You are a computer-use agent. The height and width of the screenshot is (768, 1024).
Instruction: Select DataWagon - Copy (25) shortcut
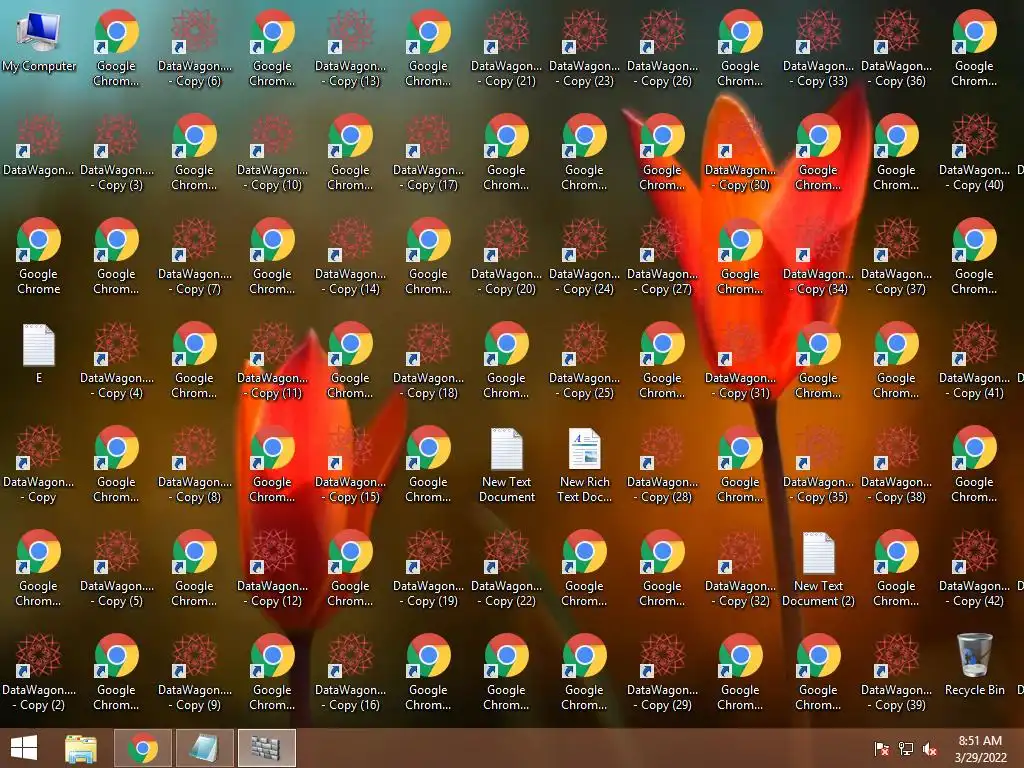click(584, 360)
